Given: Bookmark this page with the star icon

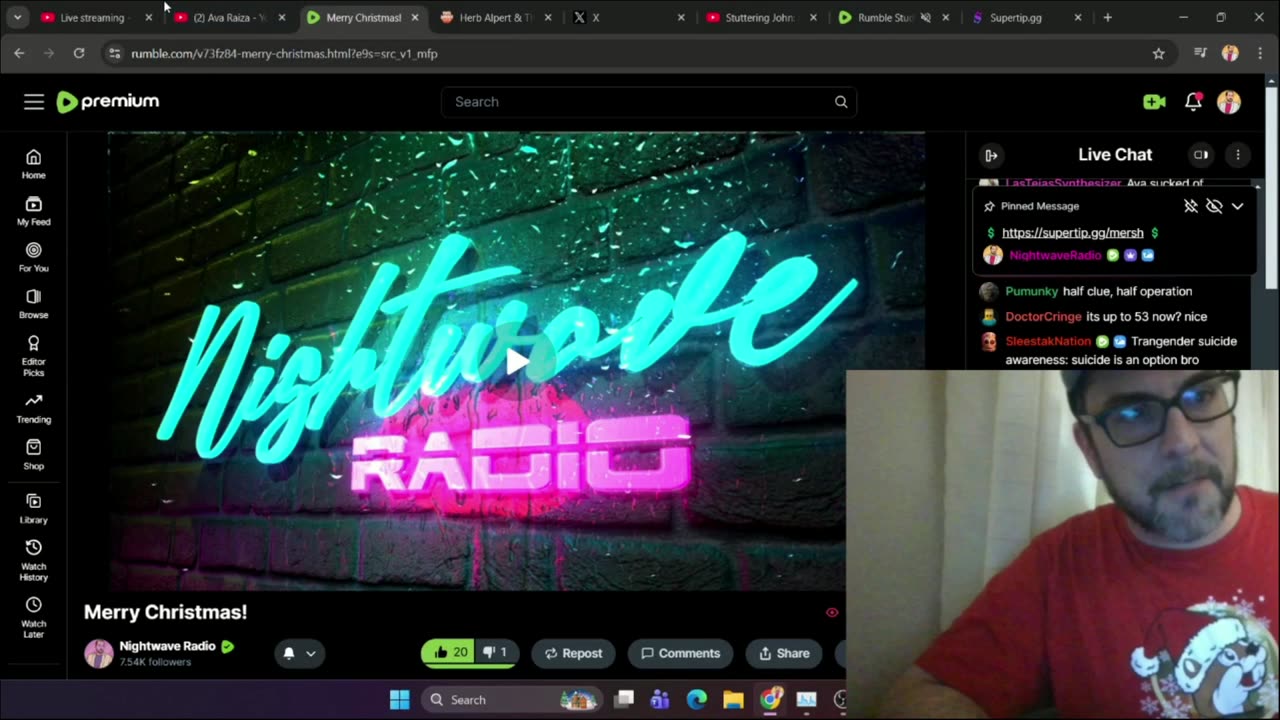Looking at the screenshot, I should point(1158,54).
